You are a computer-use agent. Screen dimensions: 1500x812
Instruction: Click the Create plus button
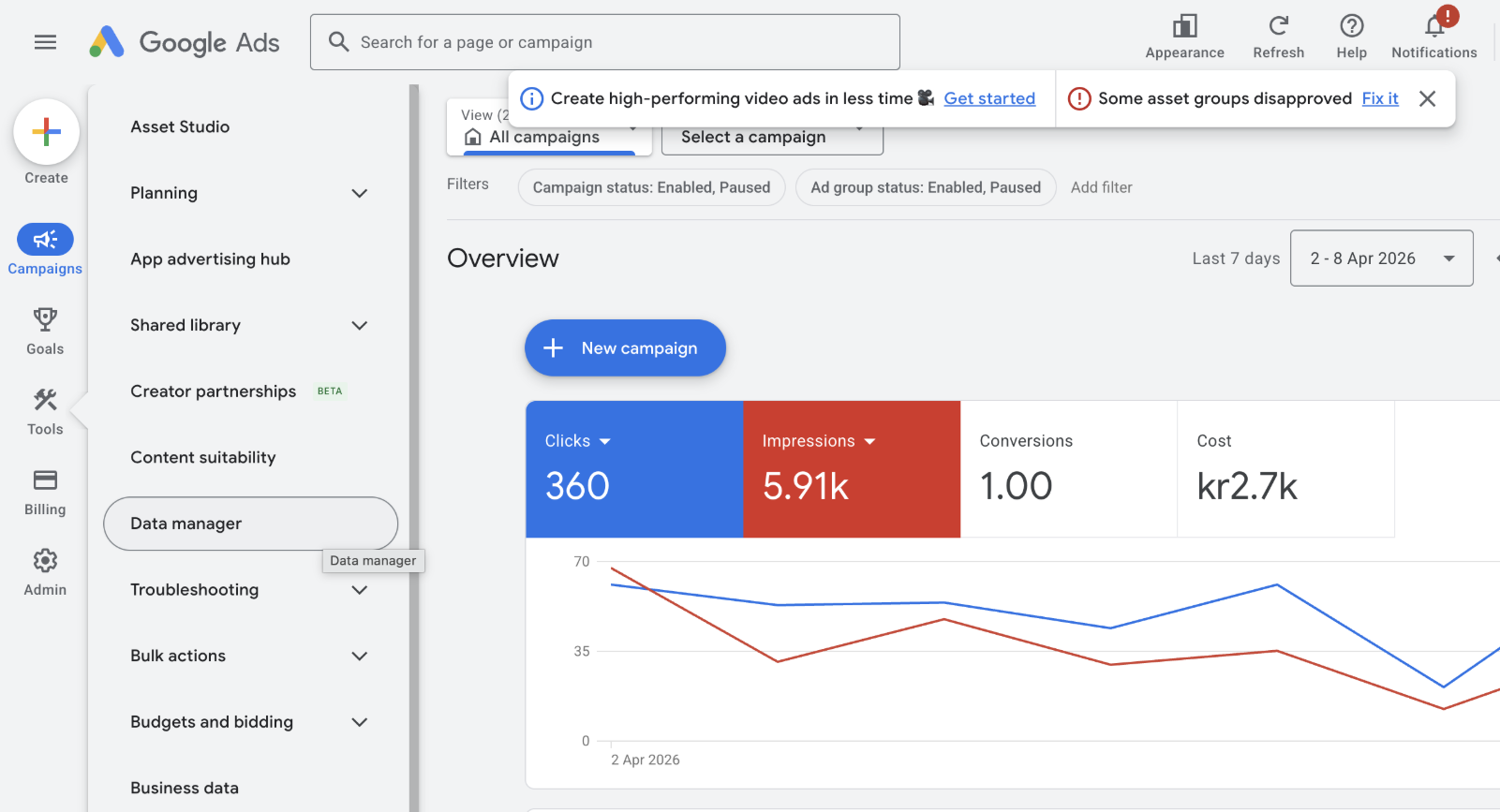click(46, 132)
